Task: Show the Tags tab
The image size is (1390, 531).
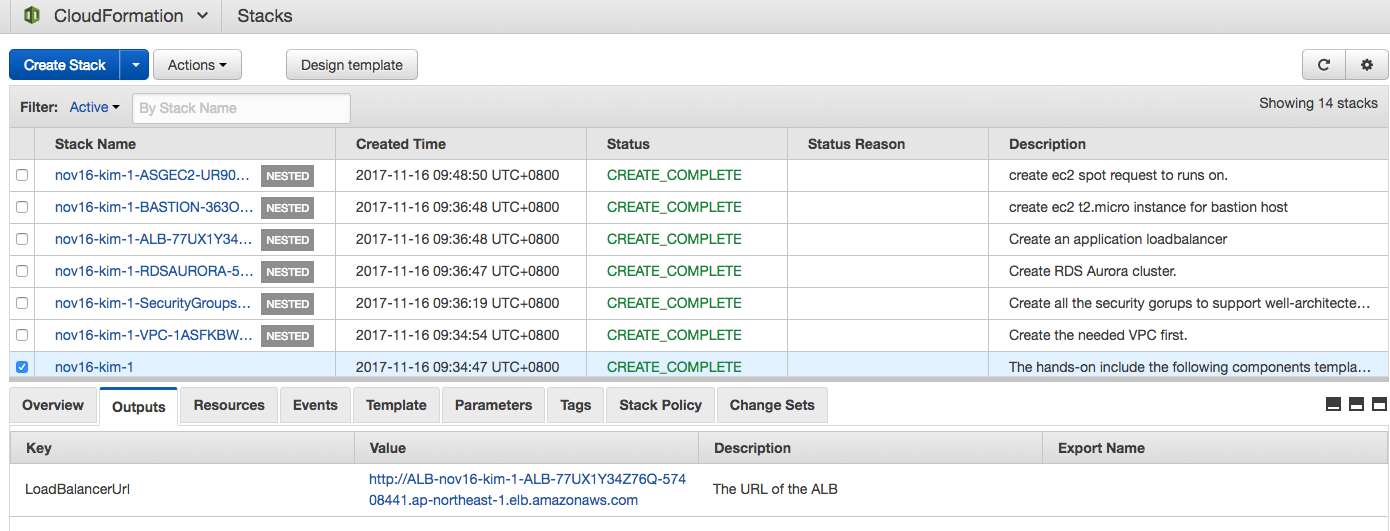Action: (576, 405)
